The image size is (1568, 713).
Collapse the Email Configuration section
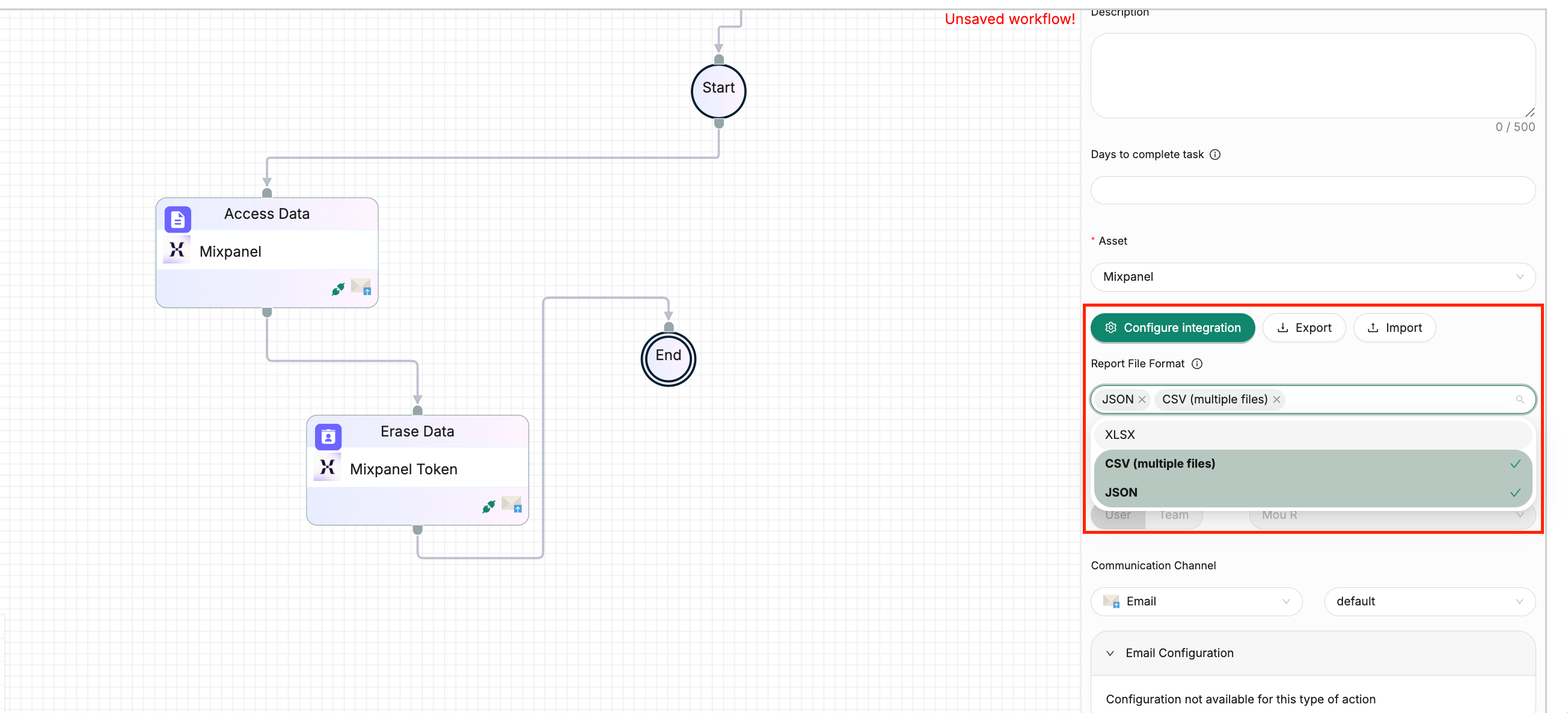click(x=1110, y=653)
